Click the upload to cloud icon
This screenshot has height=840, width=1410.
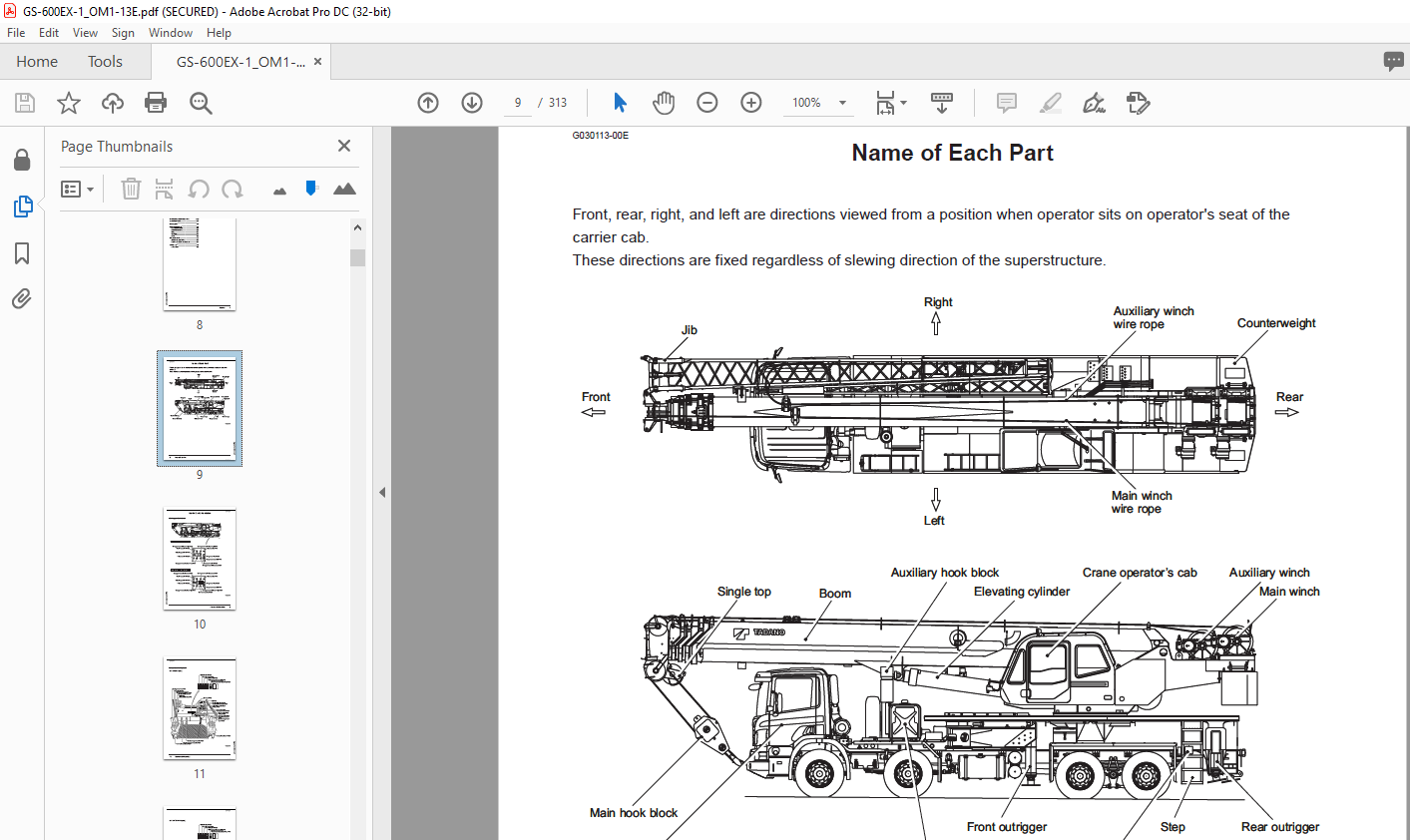point(113,103)
